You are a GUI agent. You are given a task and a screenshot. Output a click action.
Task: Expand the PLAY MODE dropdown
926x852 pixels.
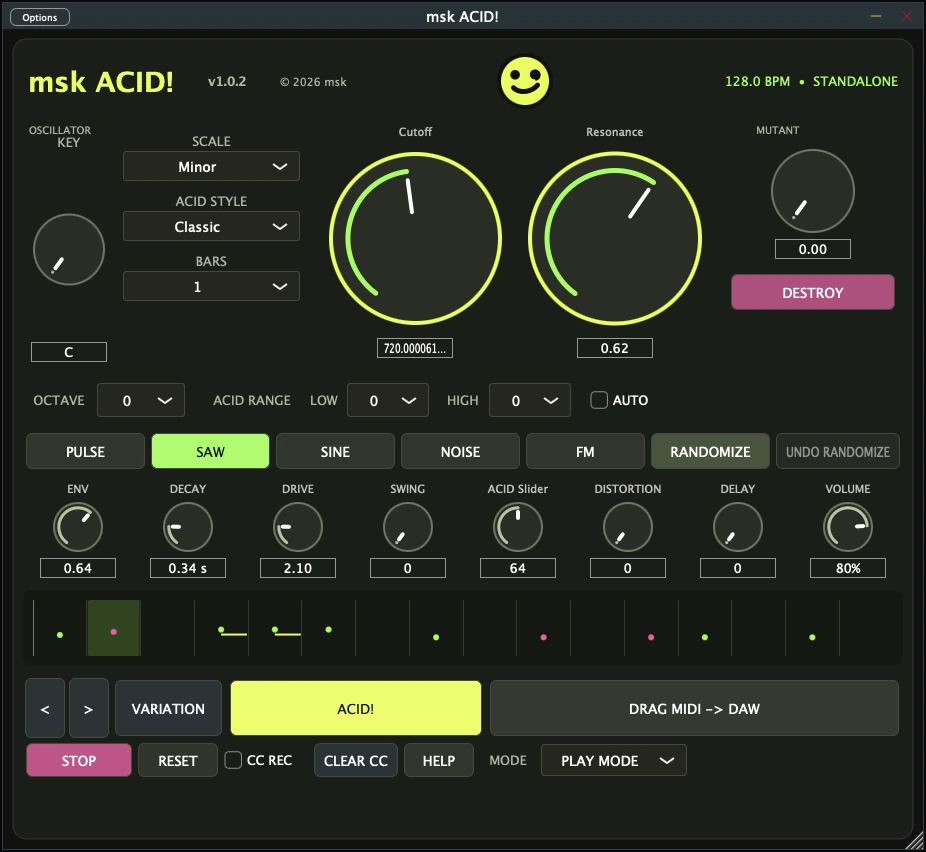(614, 760)
